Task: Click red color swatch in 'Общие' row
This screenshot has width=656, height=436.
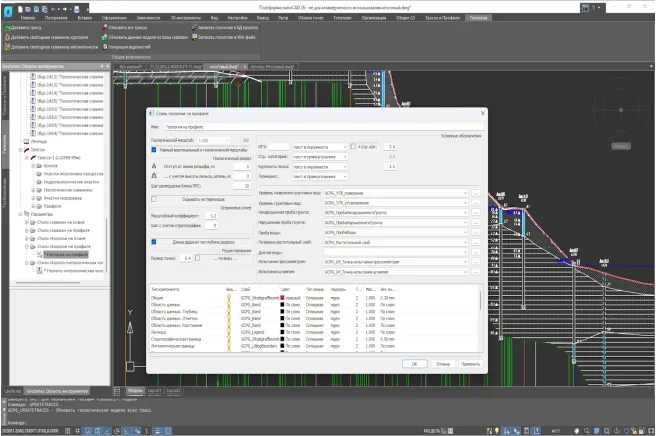Action: (284, 297)
